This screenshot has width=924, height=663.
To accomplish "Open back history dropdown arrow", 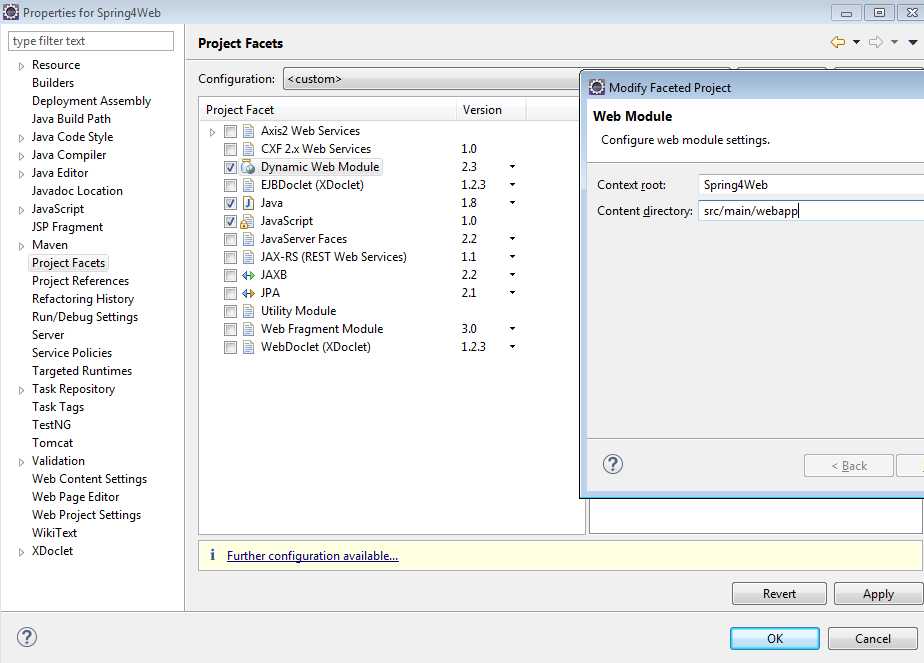I will pos(856,42).
